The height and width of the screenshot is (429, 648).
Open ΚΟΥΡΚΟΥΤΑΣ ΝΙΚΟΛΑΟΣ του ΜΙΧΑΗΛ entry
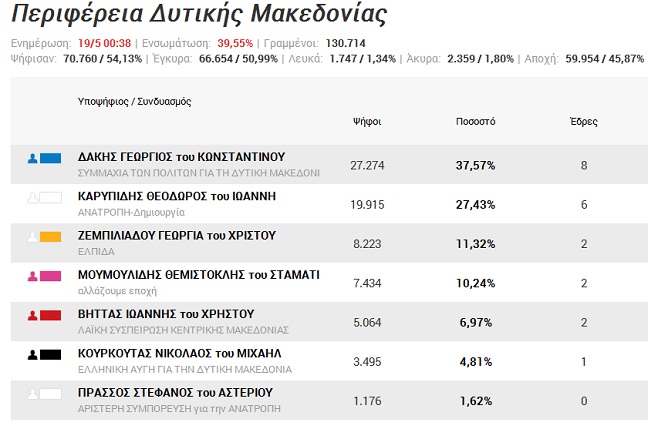tap(180, 353)
